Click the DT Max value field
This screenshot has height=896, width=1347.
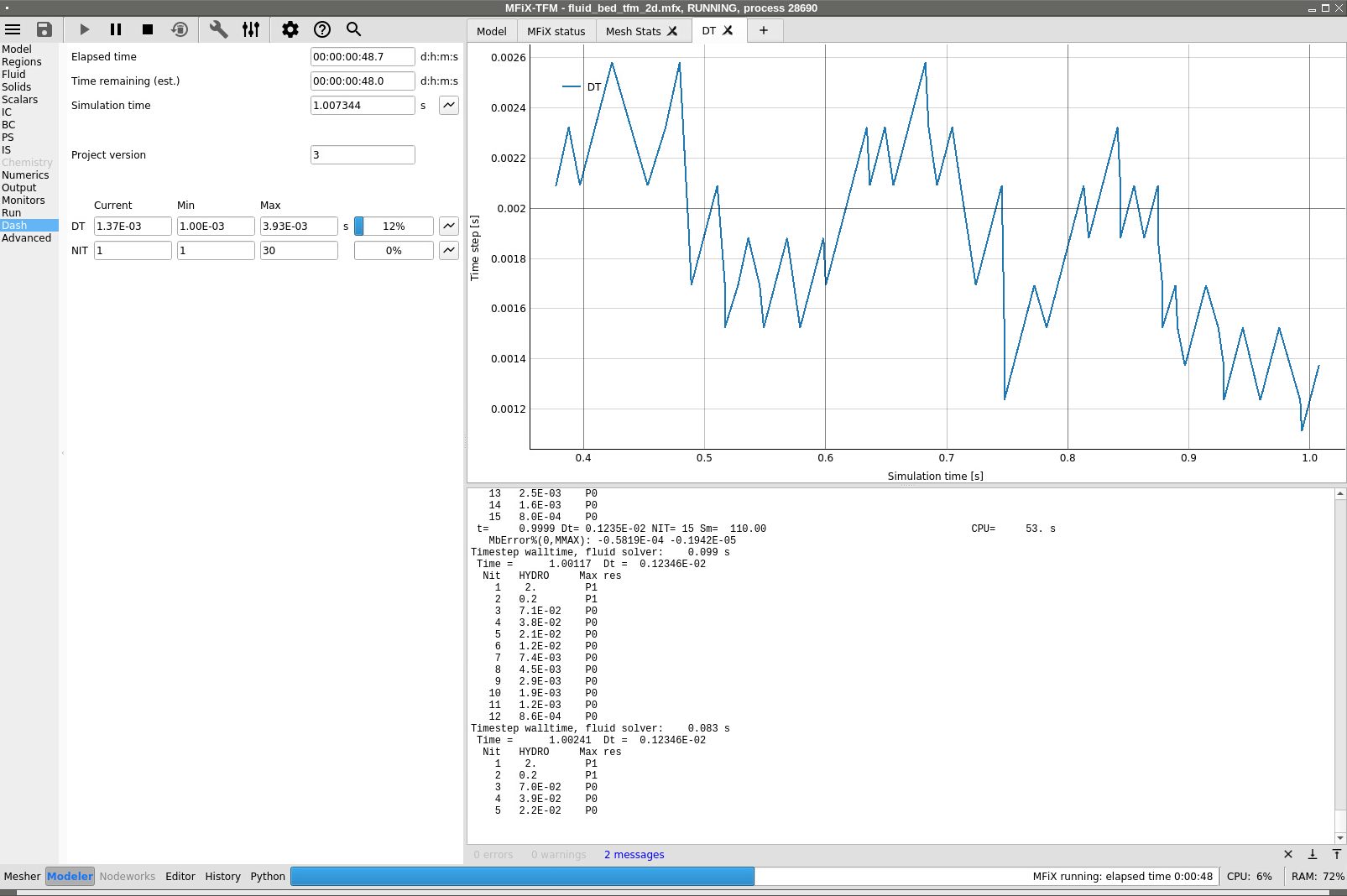pos(298,226)
